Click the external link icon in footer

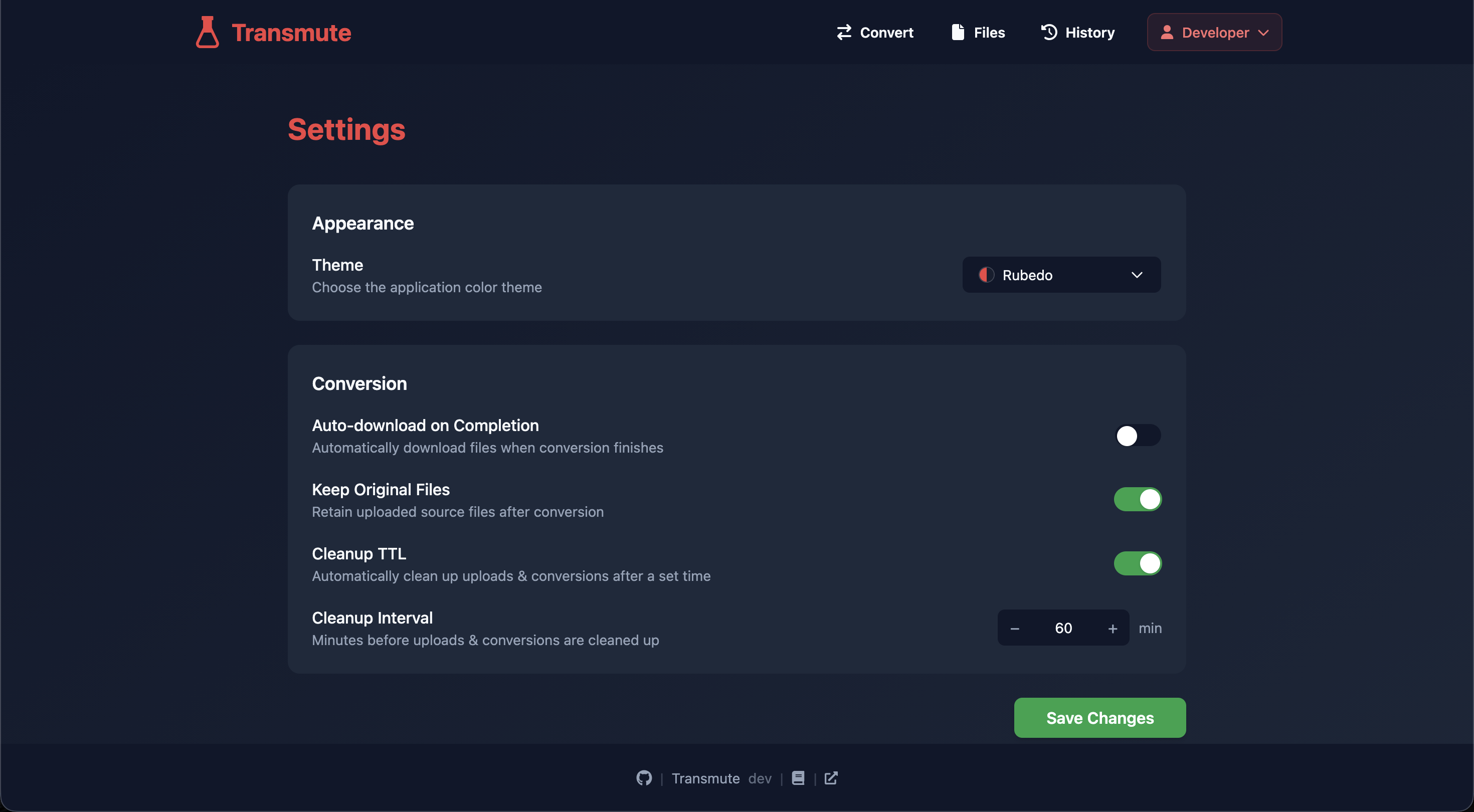coord(831,778)
